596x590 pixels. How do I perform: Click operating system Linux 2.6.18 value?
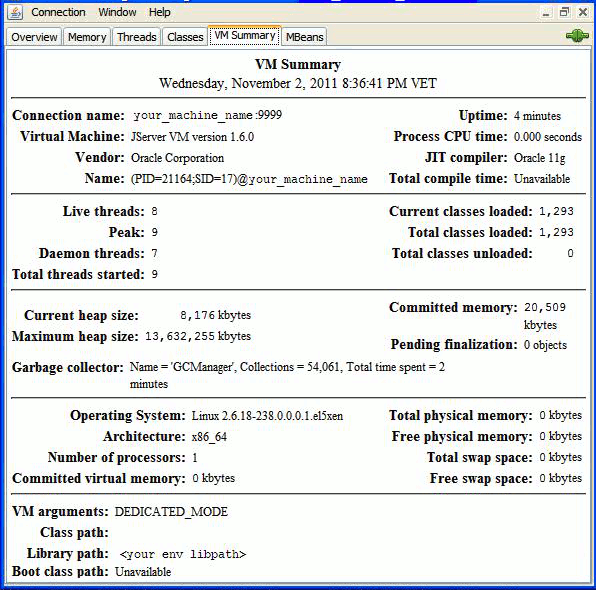(267, 416)
